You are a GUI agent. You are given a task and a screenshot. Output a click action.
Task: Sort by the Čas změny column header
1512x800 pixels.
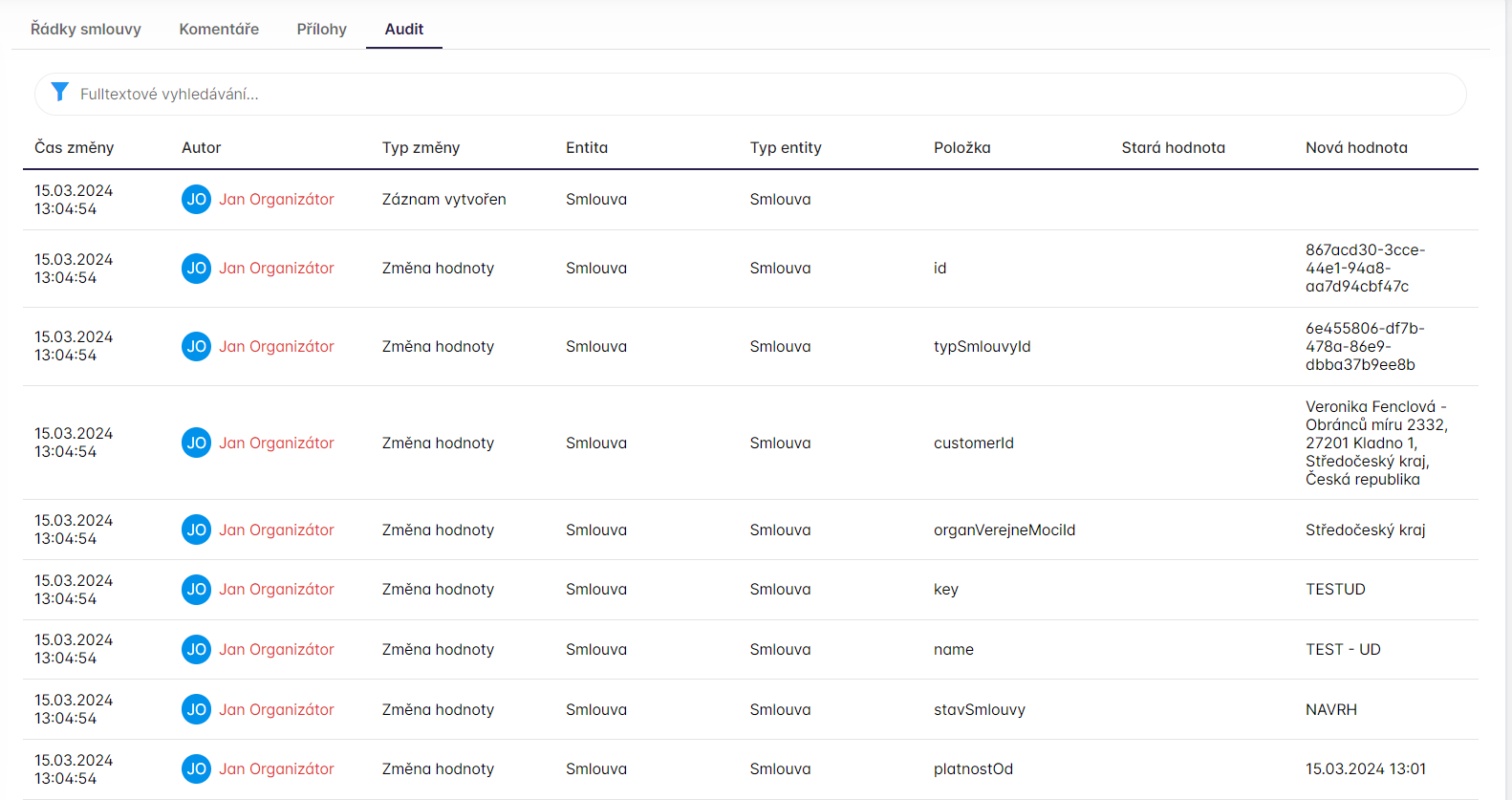[75, 147]
